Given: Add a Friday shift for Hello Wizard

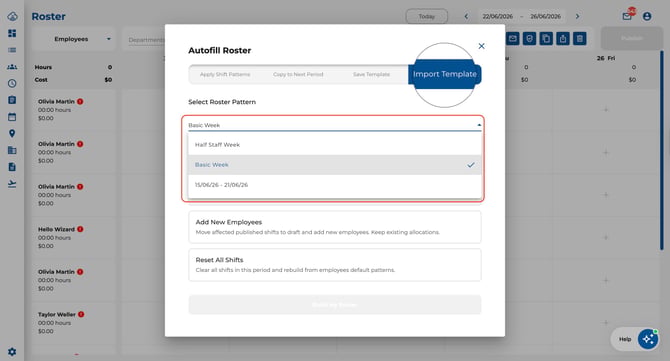Looking at the screenshot, I should click(606, 238).
